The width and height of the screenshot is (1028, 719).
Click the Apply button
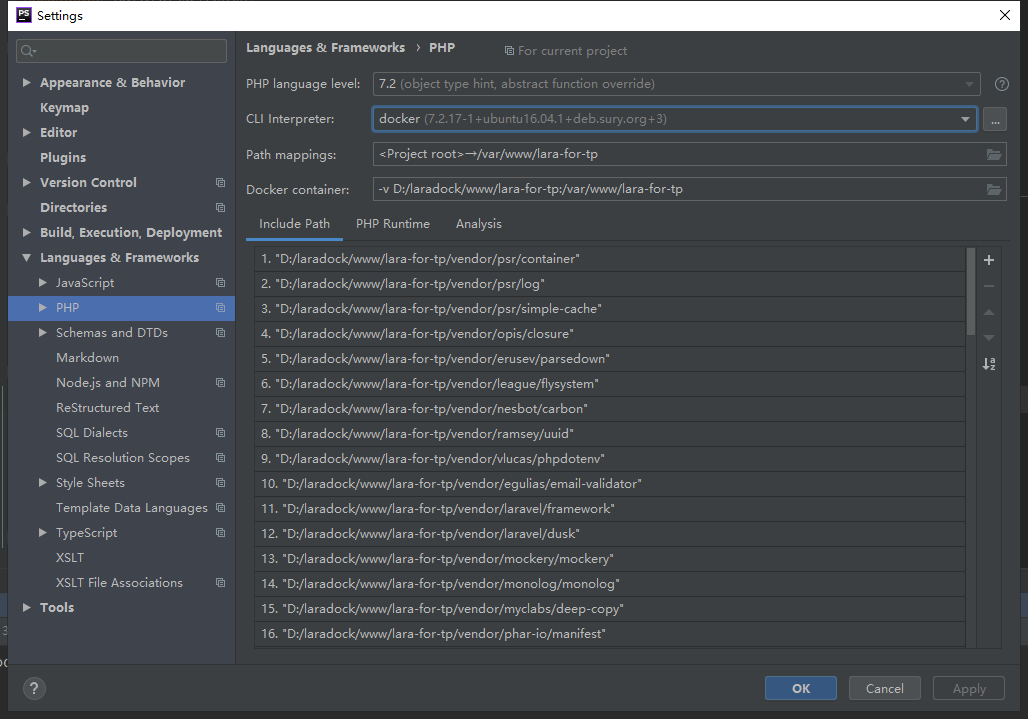point(969,688)
